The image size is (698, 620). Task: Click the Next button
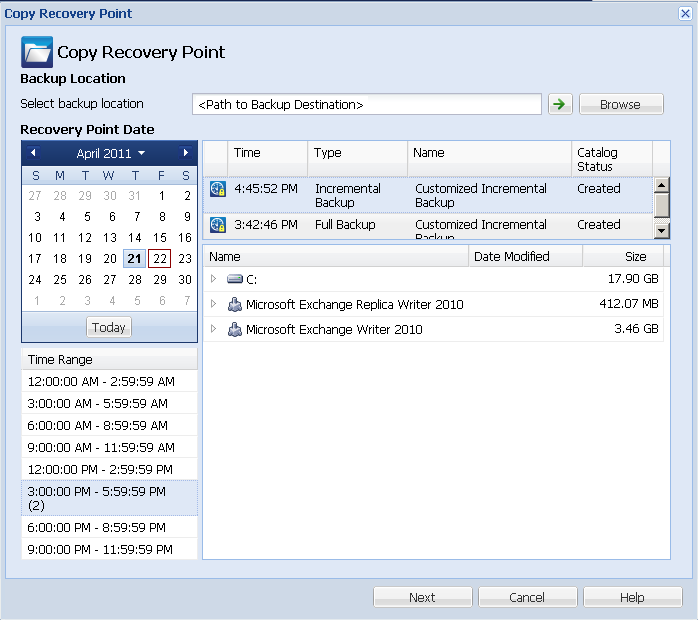pos(422,597)
